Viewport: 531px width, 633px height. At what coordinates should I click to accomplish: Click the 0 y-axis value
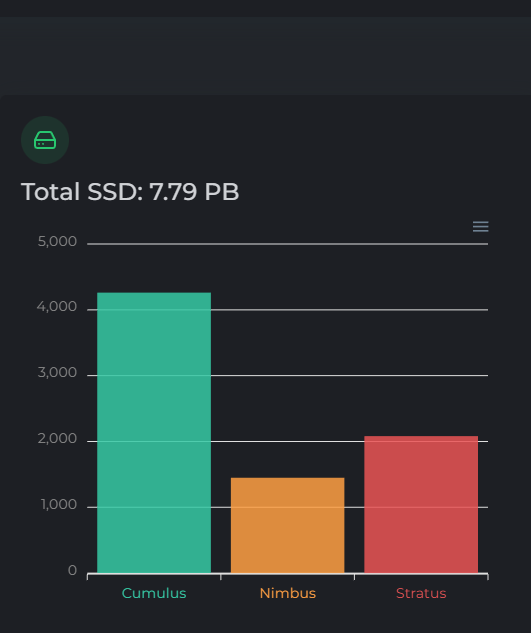tap(72, 570)
